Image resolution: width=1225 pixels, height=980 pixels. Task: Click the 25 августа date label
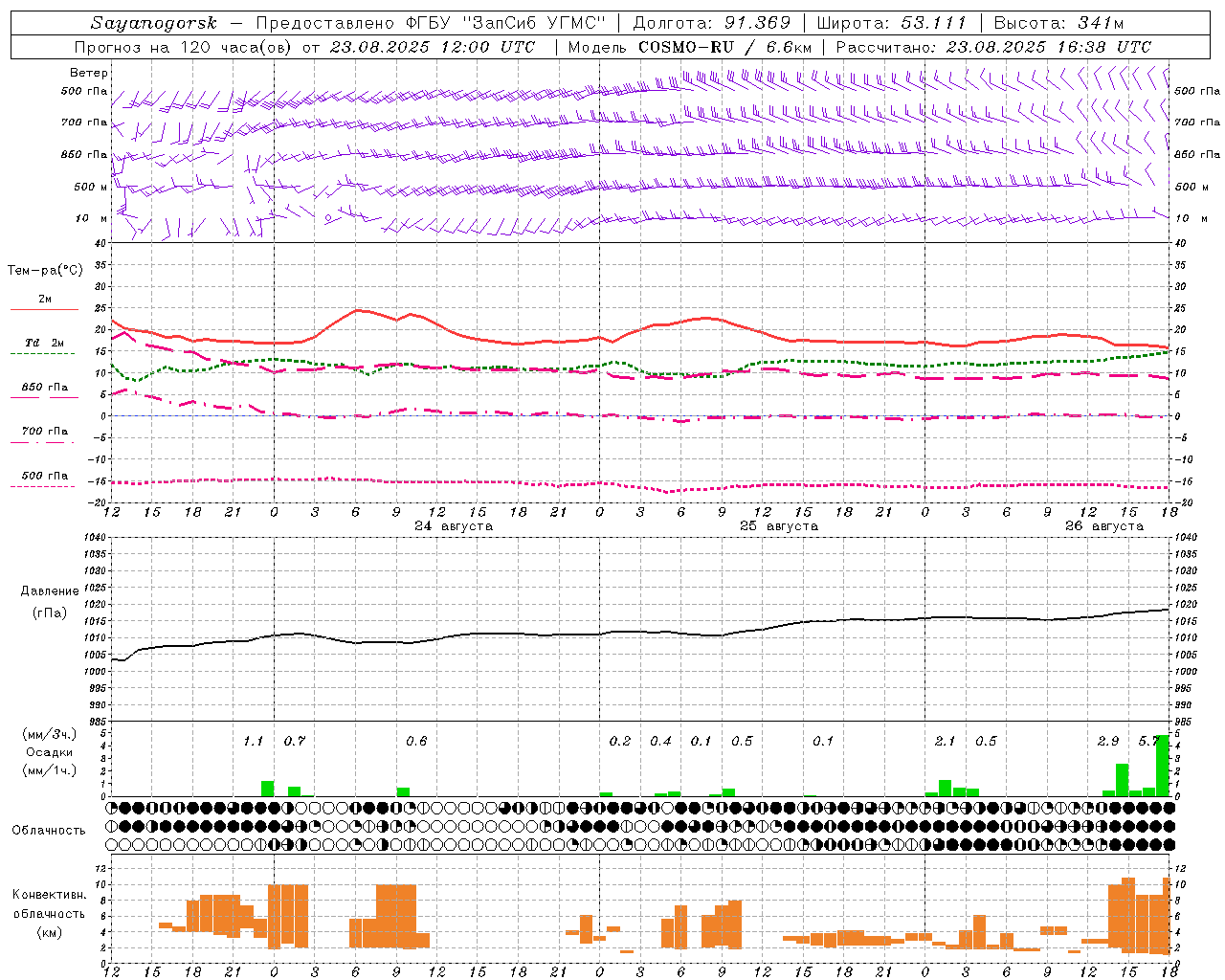(779, 526)
